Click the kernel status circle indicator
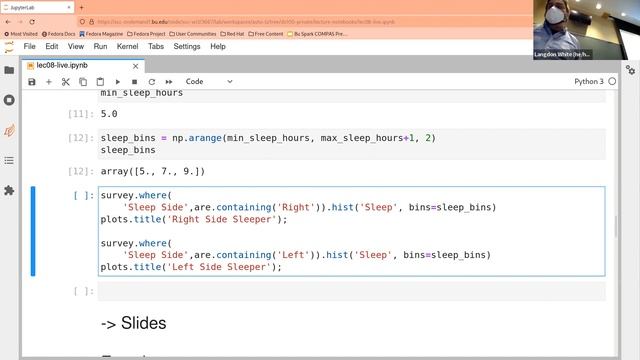640x360 pixels. pos(612,81)
